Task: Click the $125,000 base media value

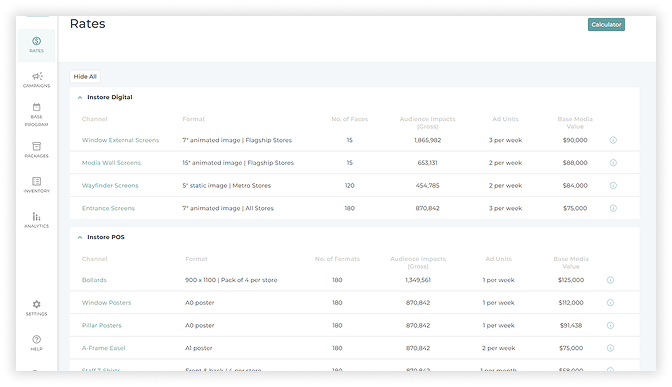Action: click(x=571, y=280)
